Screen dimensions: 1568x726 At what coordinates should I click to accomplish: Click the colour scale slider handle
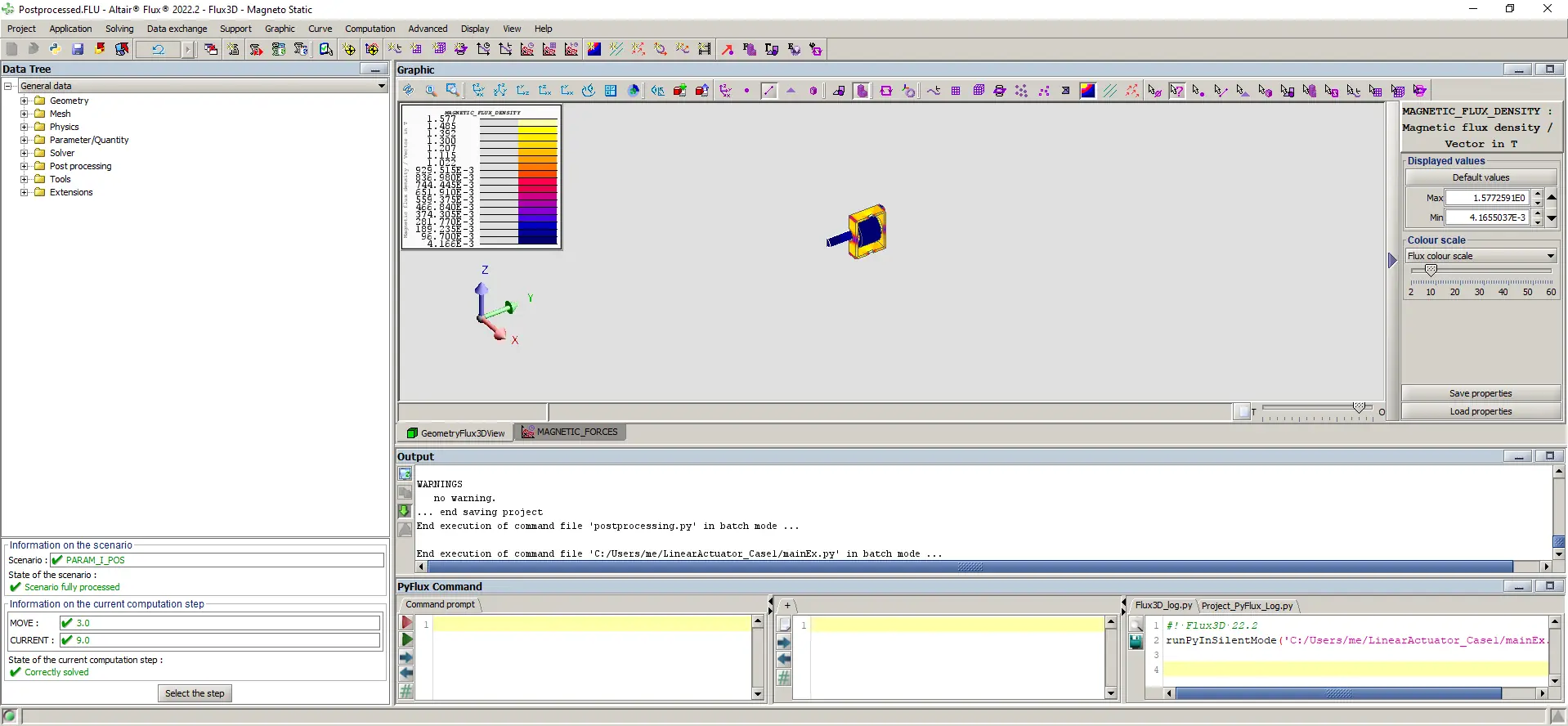click(x=1431, y=271)
